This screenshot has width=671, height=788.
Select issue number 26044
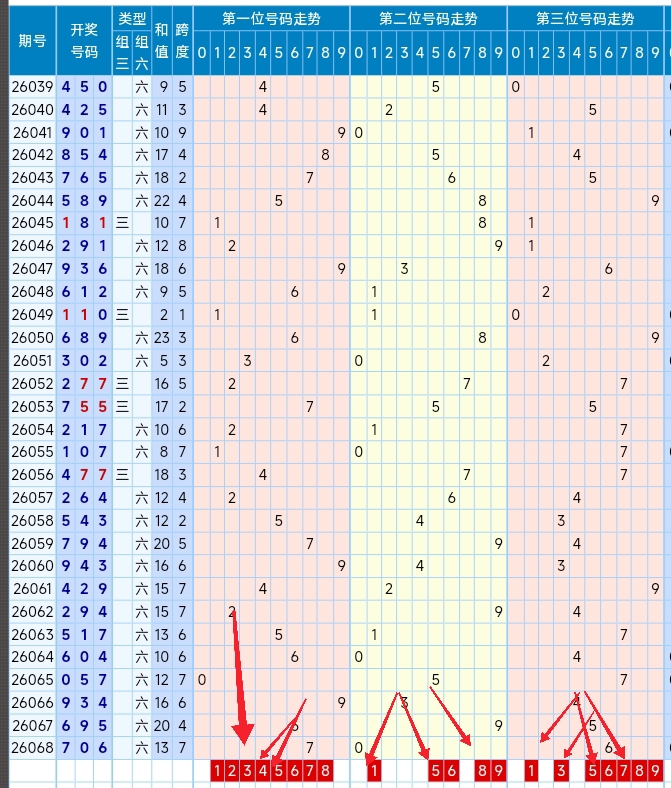click(x=33, y=201)
